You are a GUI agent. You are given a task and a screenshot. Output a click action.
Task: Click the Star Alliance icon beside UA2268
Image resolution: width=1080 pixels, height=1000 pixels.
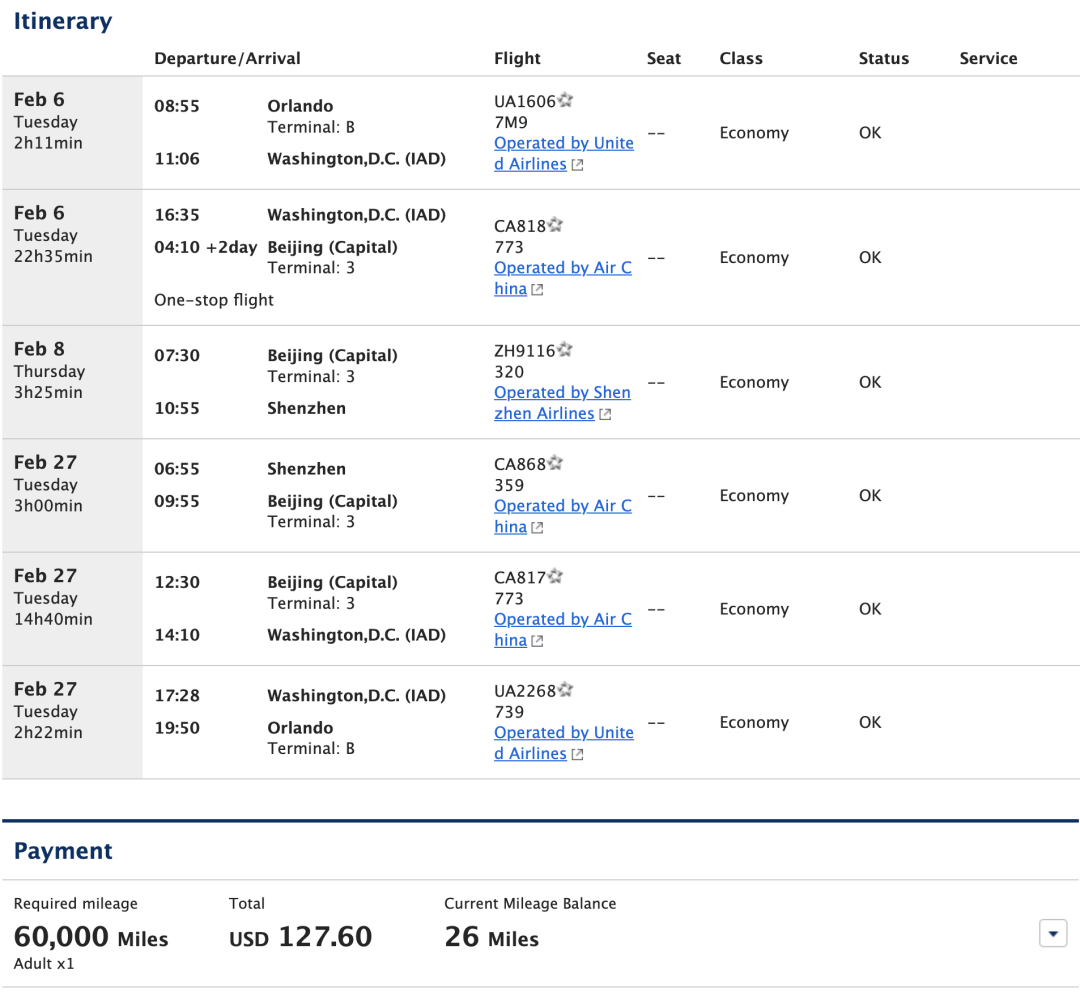coord(565,690)
